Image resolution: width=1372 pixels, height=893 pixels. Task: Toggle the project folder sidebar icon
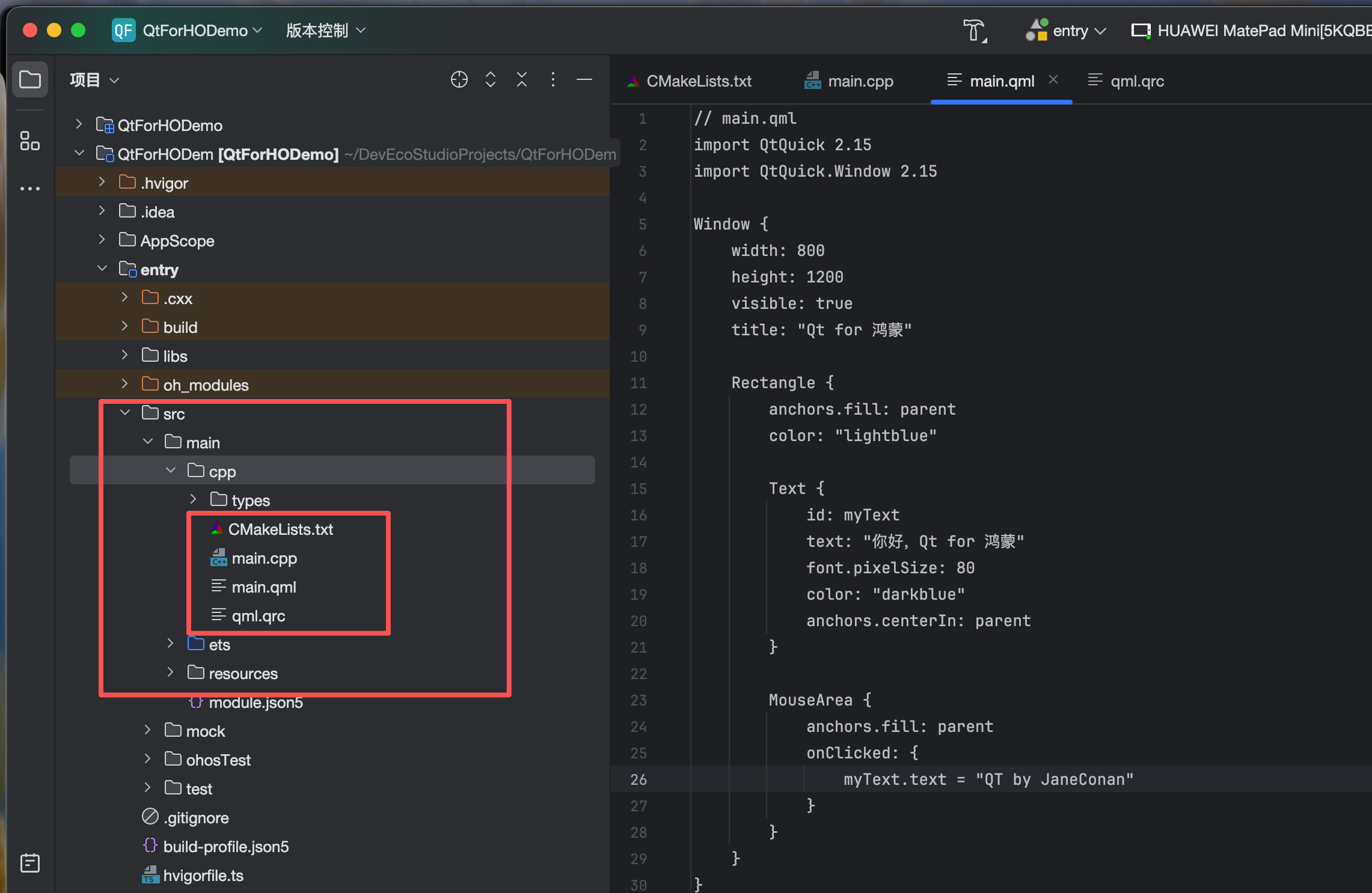[x=29, y=79]
